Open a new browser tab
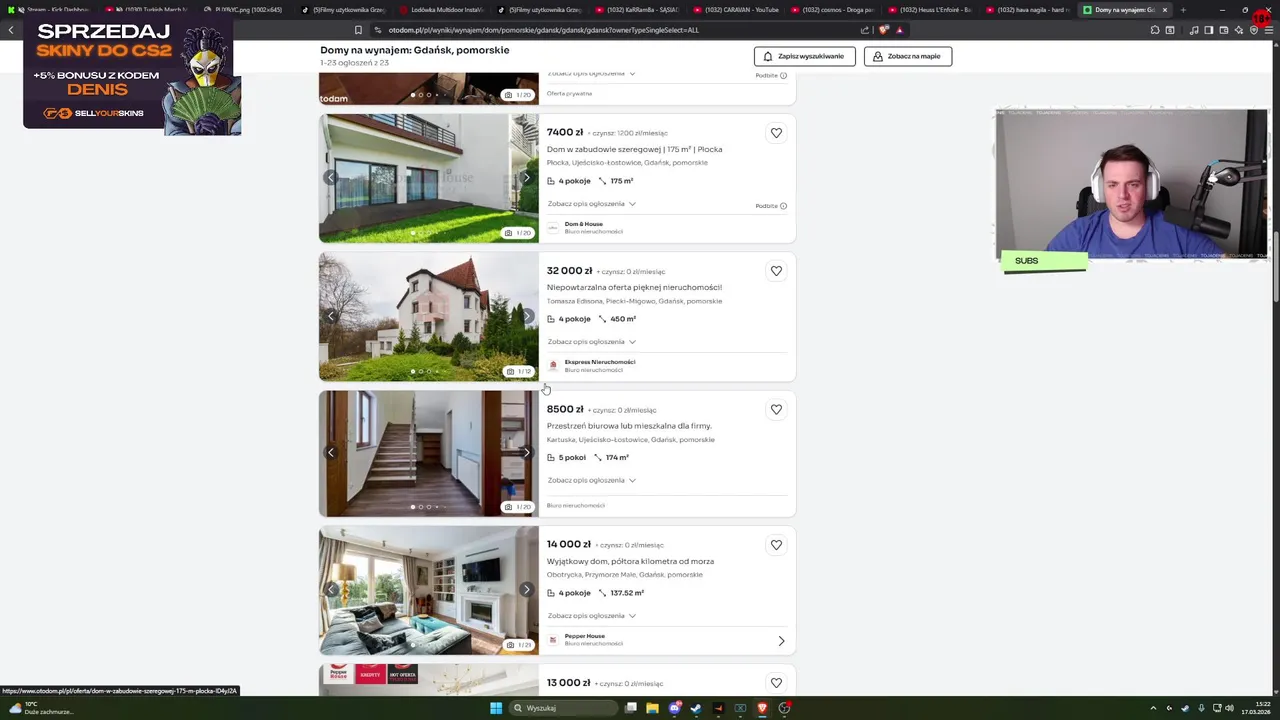 pyautogui.click(x=1183, y=10)
